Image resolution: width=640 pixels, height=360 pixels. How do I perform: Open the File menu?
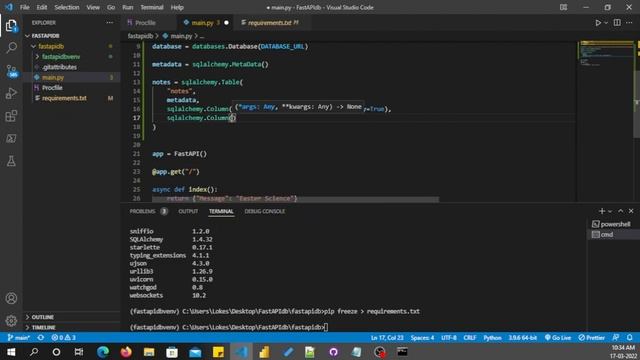pyautogui.click(x=24, y=7)
